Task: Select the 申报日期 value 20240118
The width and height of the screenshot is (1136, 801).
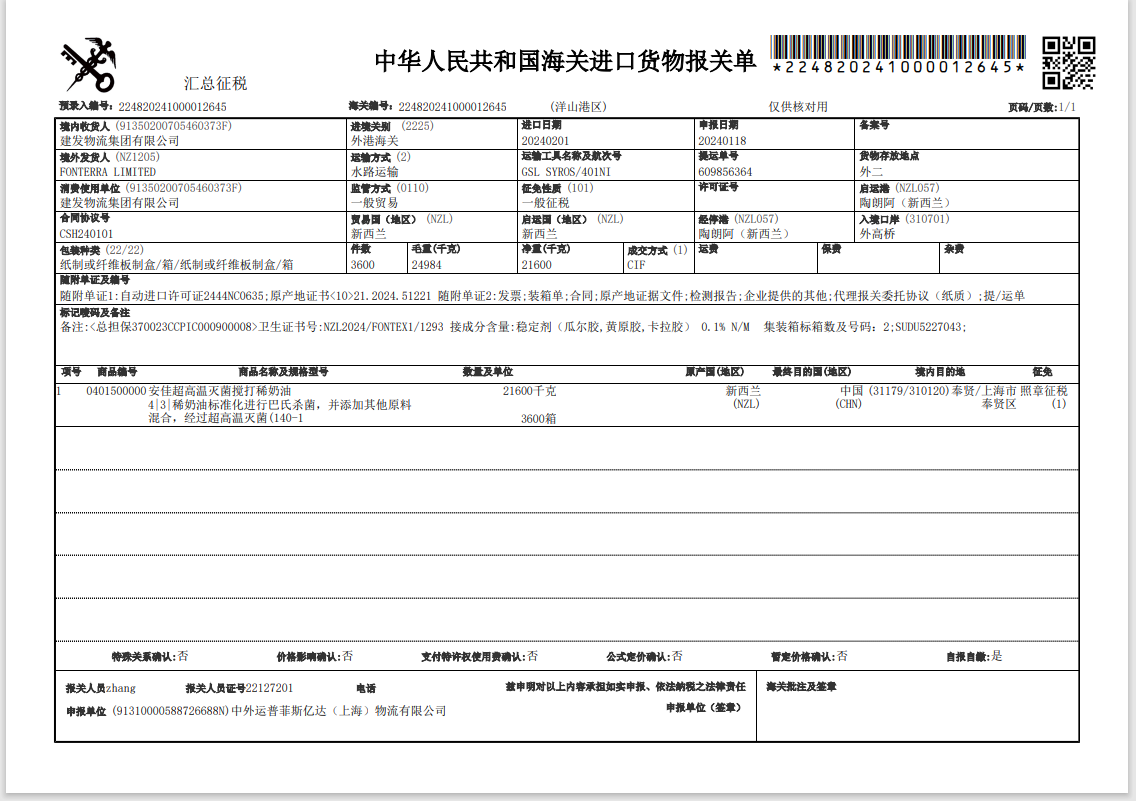Action: pyautogui.click(x=722, y=141)
